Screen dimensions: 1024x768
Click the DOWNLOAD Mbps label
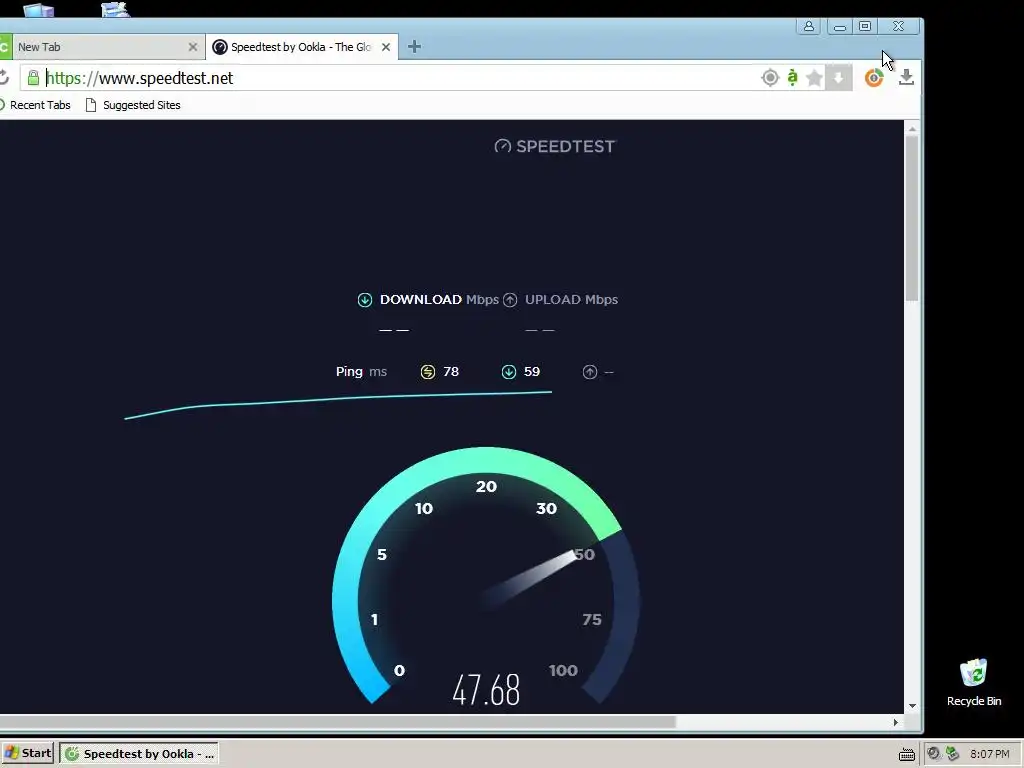point(439,300)
